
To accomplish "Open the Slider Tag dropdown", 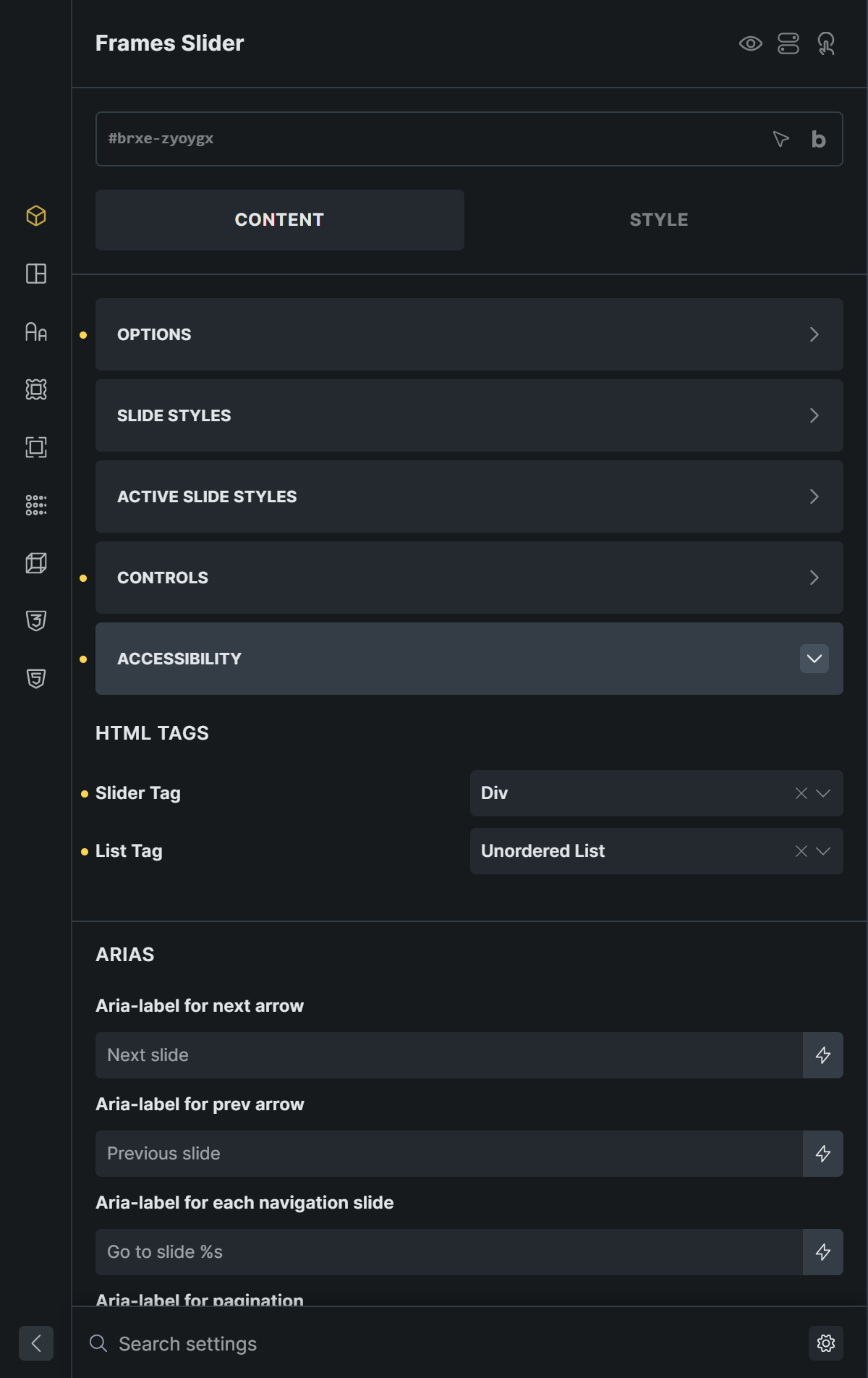I will coord(657,793).
